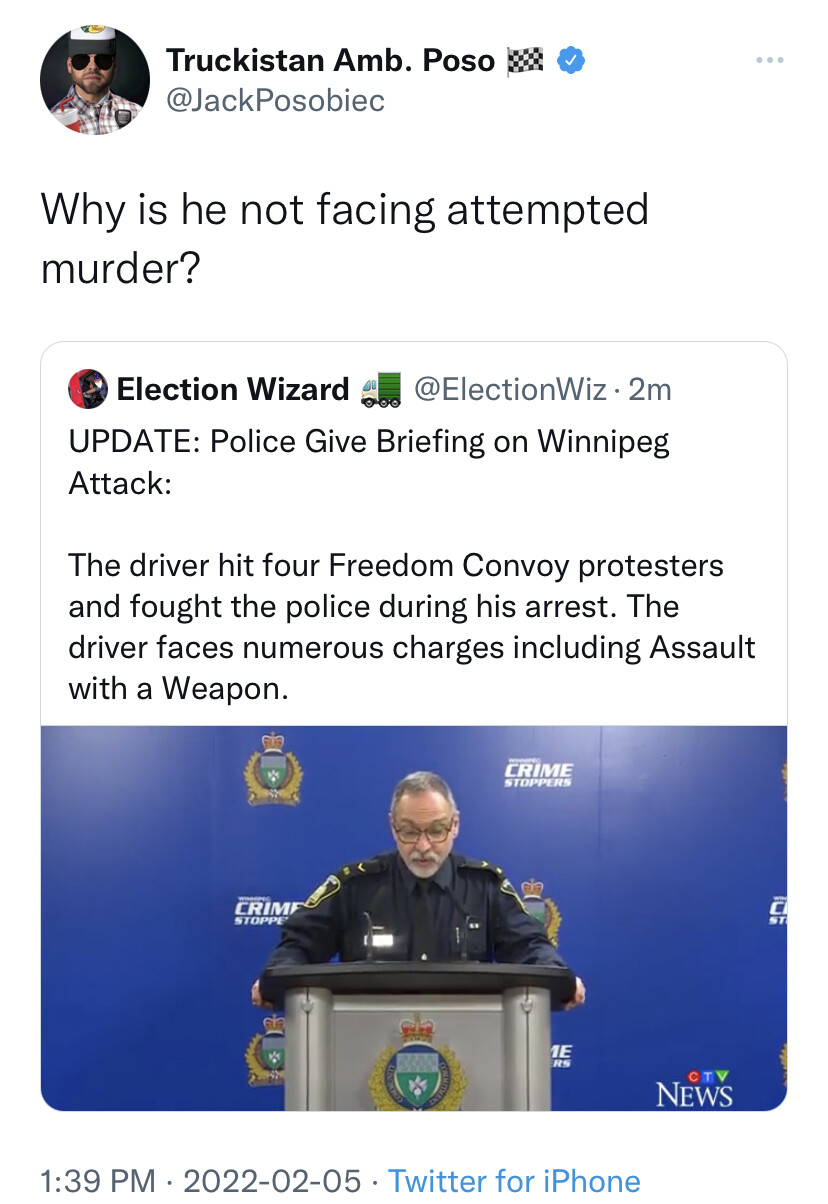This screenshot has width=828, height=1204.
Task: Click Jack Posobiec's profile avatar
Action: (x=95, y=80)
